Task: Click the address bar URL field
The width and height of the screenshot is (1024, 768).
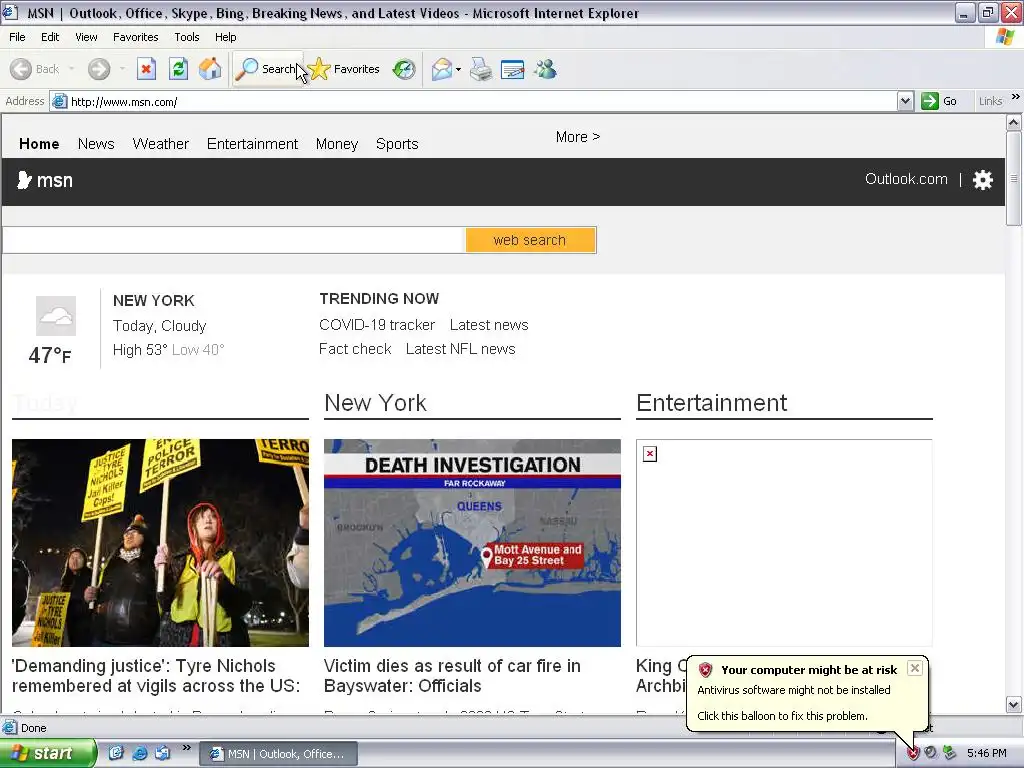Action: tap(473, 101)
